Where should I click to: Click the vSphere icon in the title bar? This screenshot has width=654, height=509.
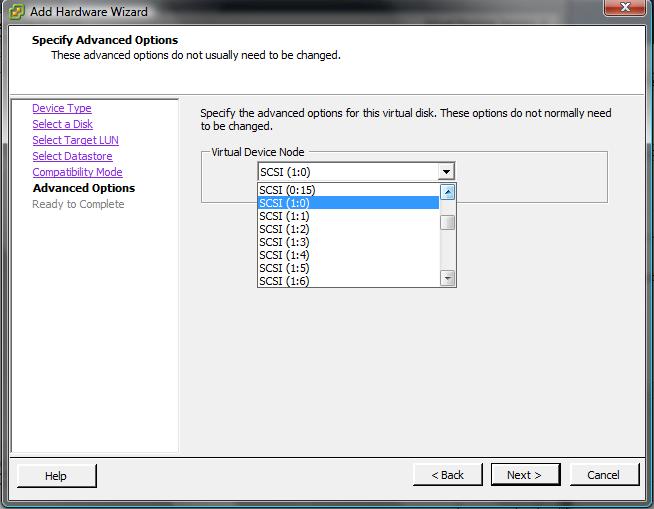click(16, 12)
